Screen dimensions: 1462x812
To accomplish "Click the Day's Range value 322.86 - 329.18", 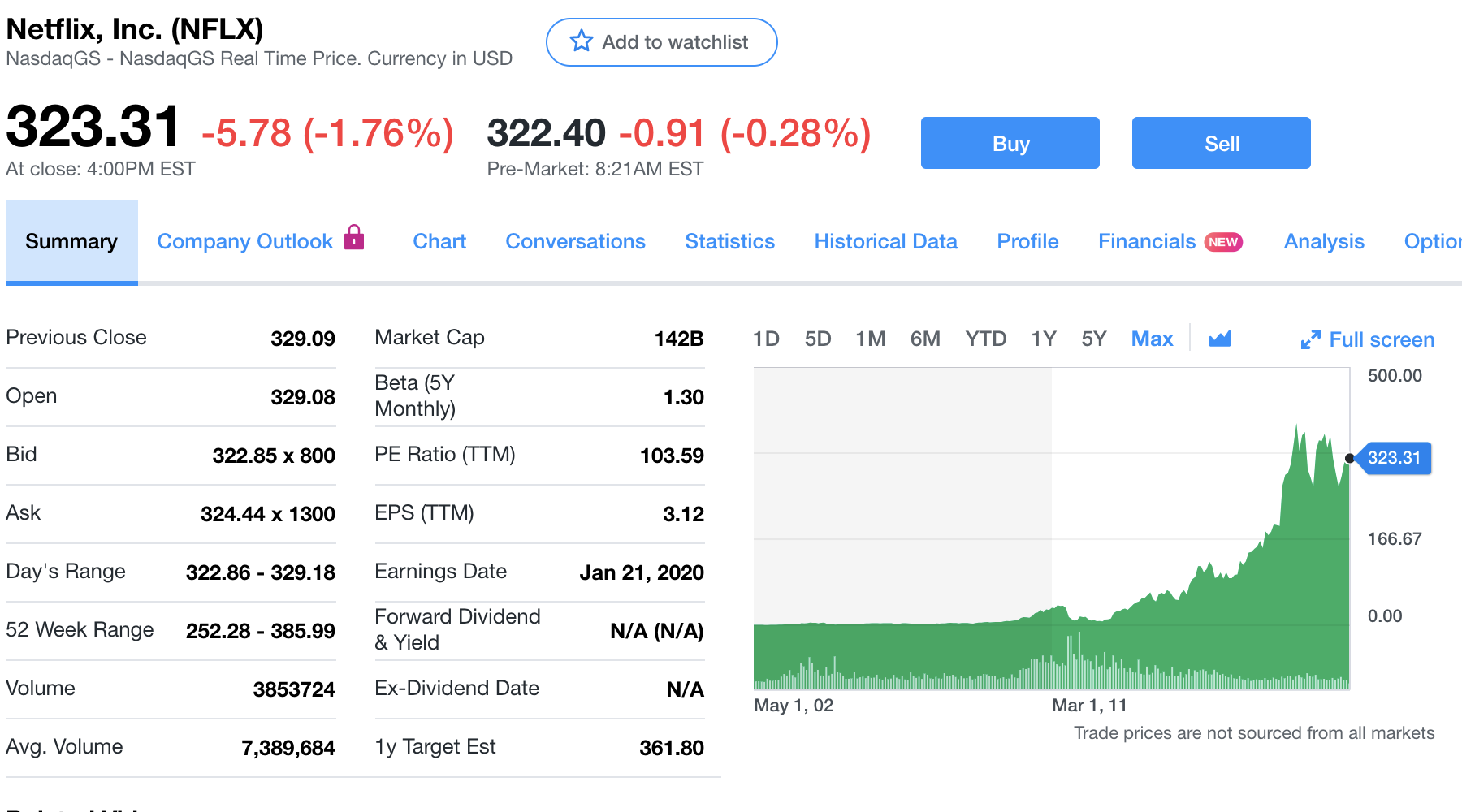I will (261, 572).
